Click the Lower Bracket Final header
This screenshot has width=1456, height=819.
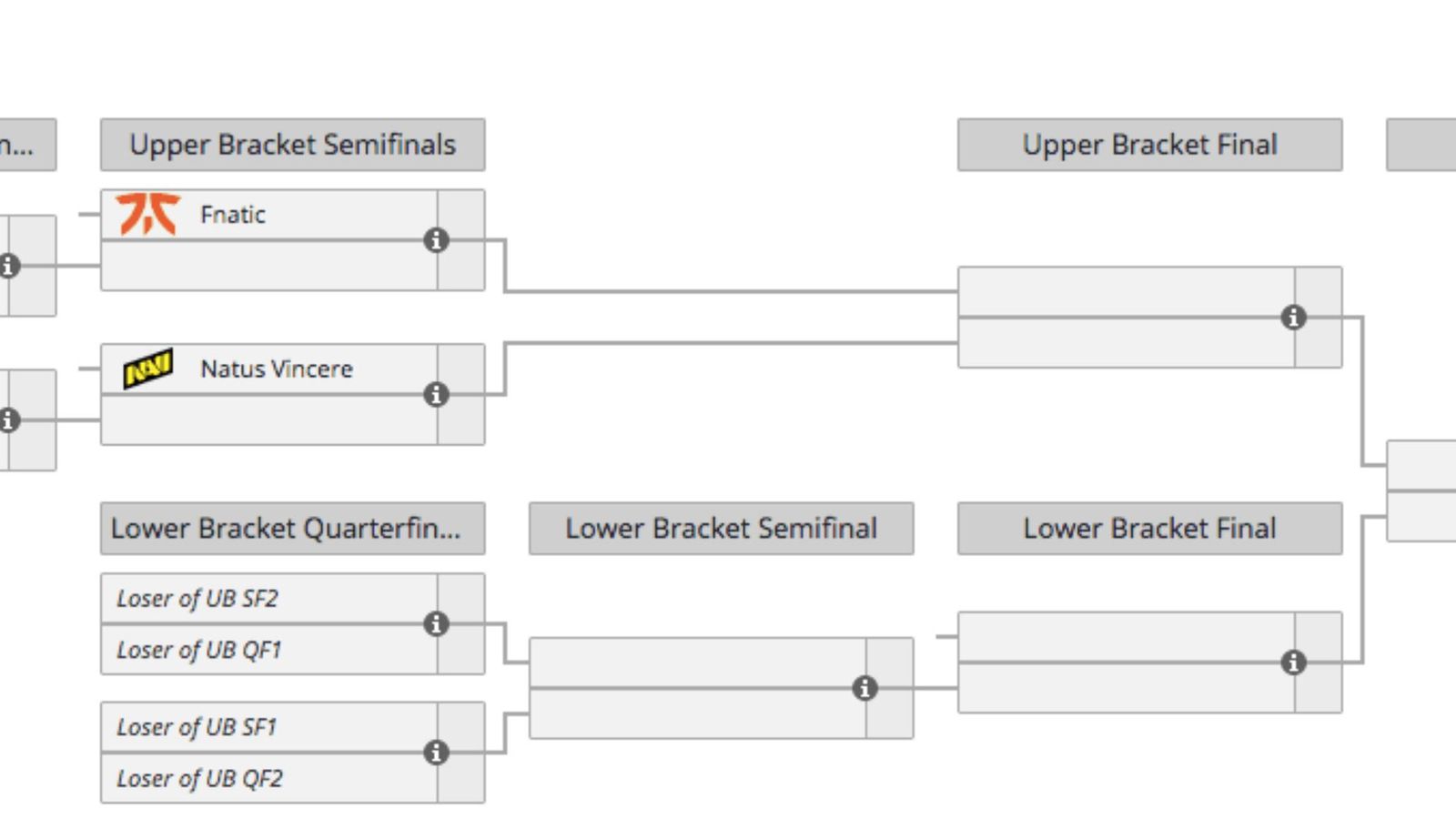pyautogui.click(x=1149, y=529)
